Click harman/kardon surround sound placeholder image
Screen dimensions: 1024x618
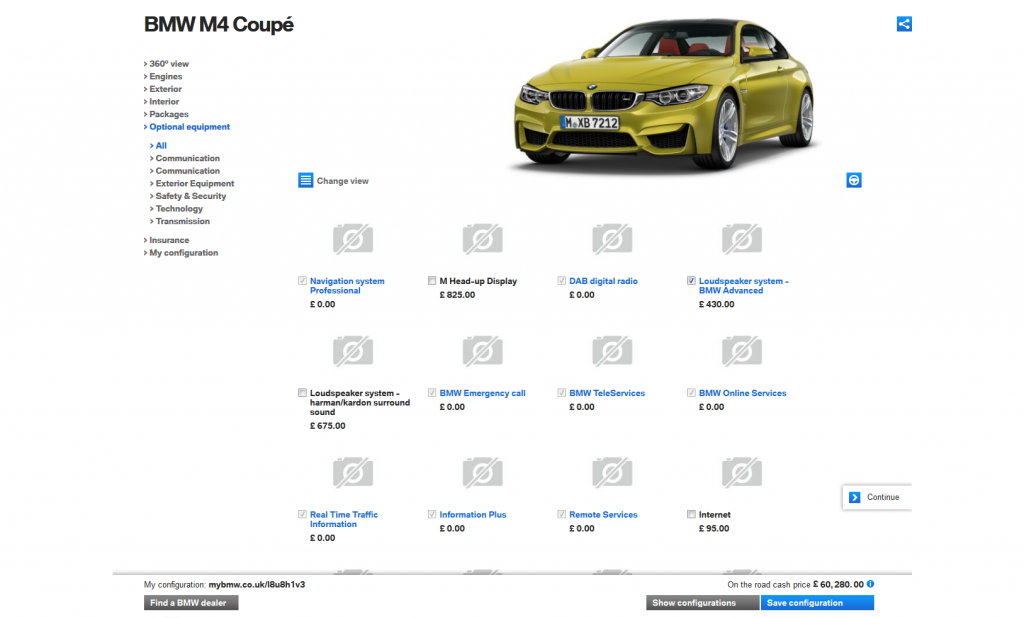[x=352, y=351]
